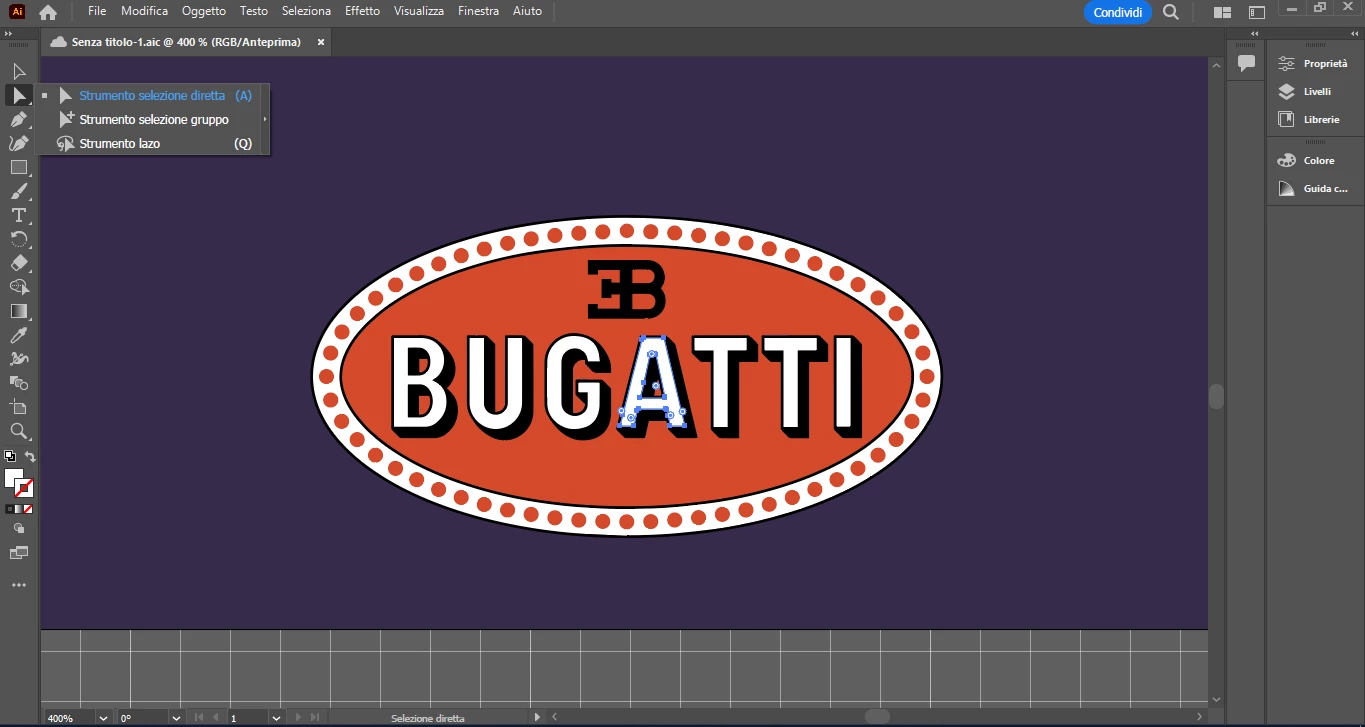The width and height of the screenshot is (1365, 727).
Task: Click the Stroke swatch with red slash
Action: [x=24, y=489]
